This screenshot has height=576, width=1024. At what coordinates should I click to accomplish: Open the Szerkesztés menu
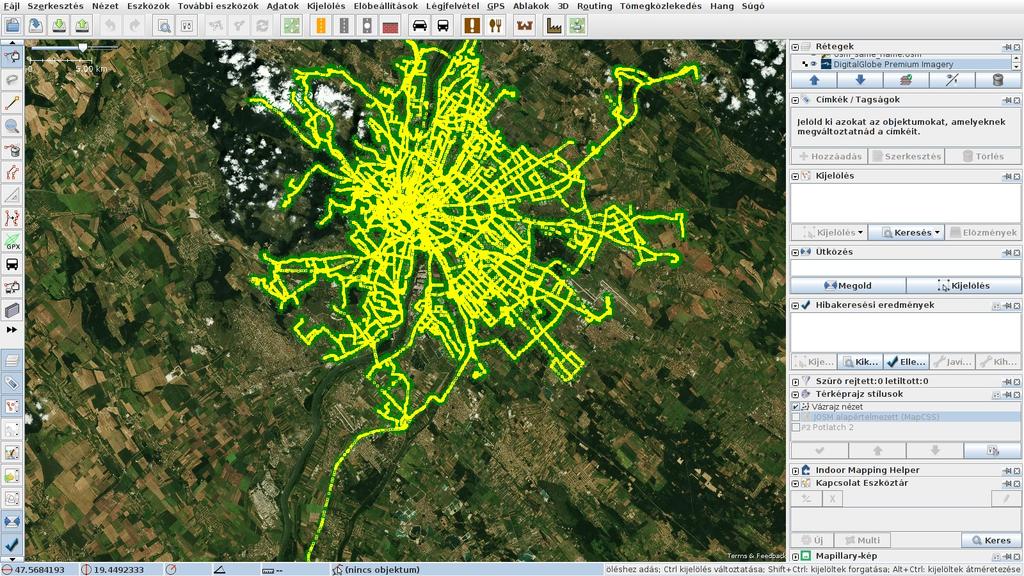(56, 6)
